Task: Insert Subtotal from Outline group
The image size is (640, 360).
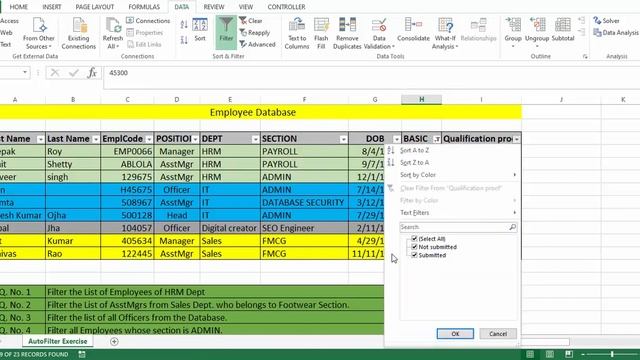Action: [563, 30]
